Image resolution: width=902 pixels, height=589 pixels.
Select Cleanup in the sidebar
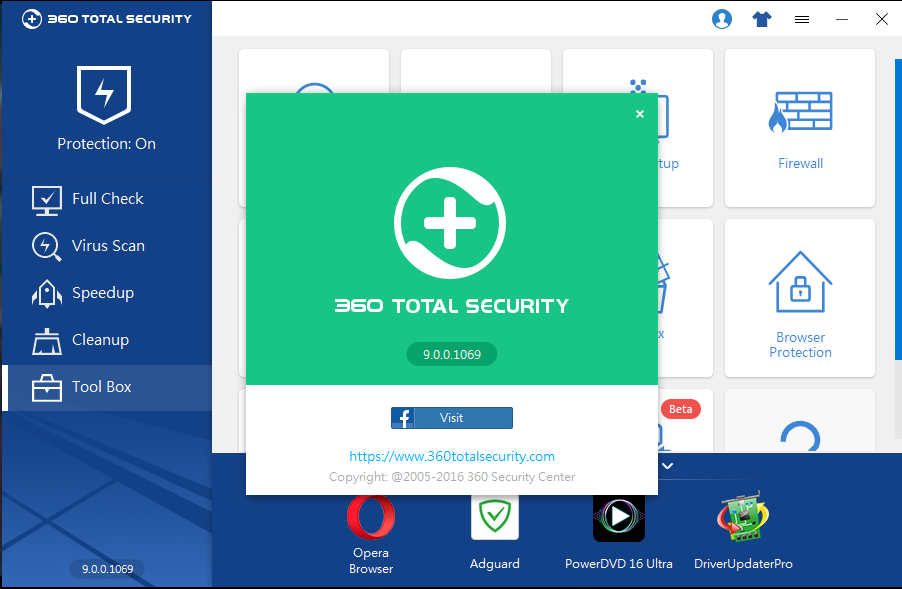pos(107,341)
